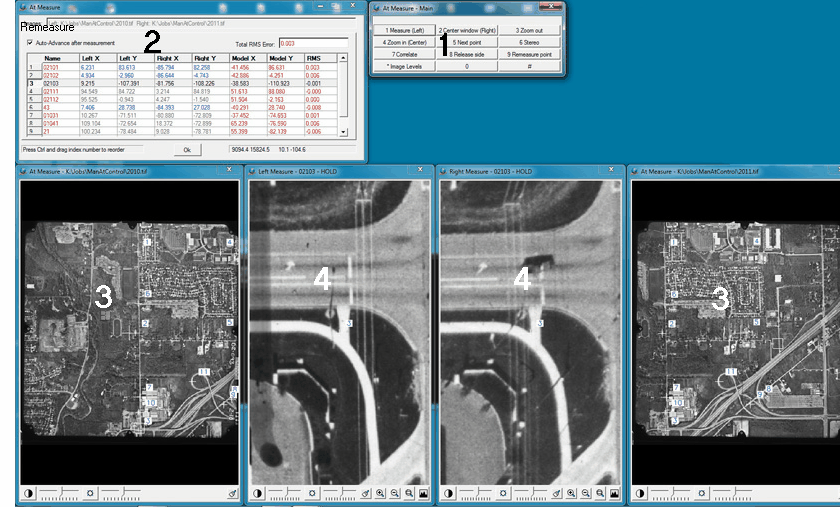Click the '#' button in Main window
This screenshot has height=507, width=840.
click(529, 66)
